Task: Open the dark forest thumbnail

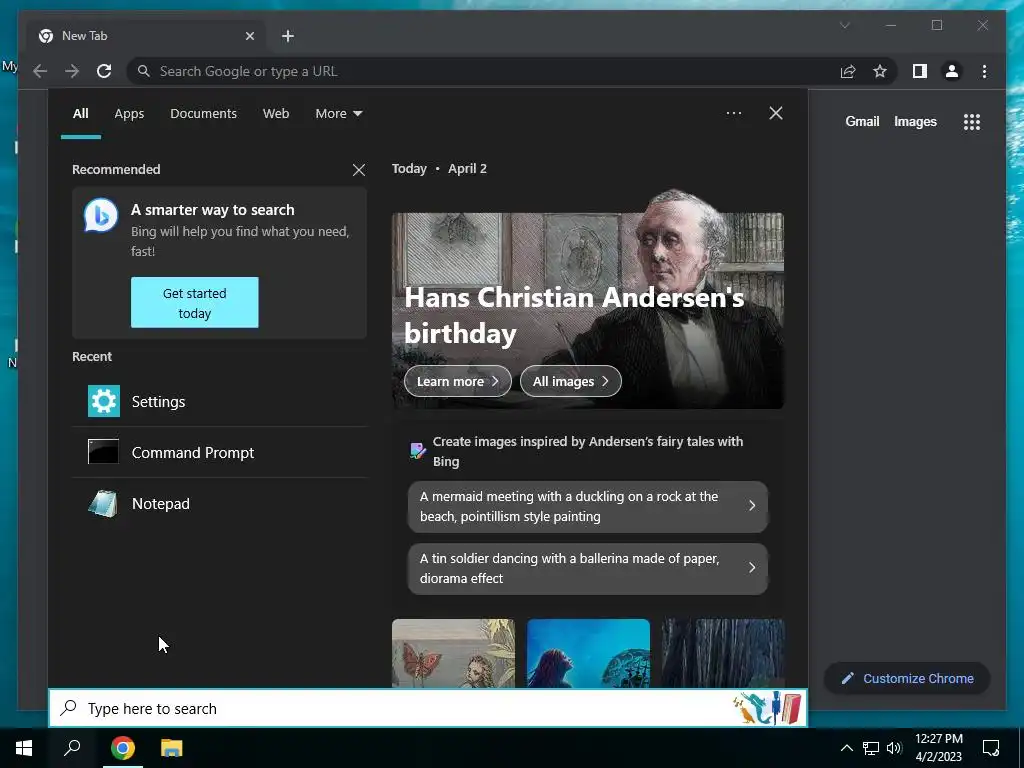Action: [723, 653]
